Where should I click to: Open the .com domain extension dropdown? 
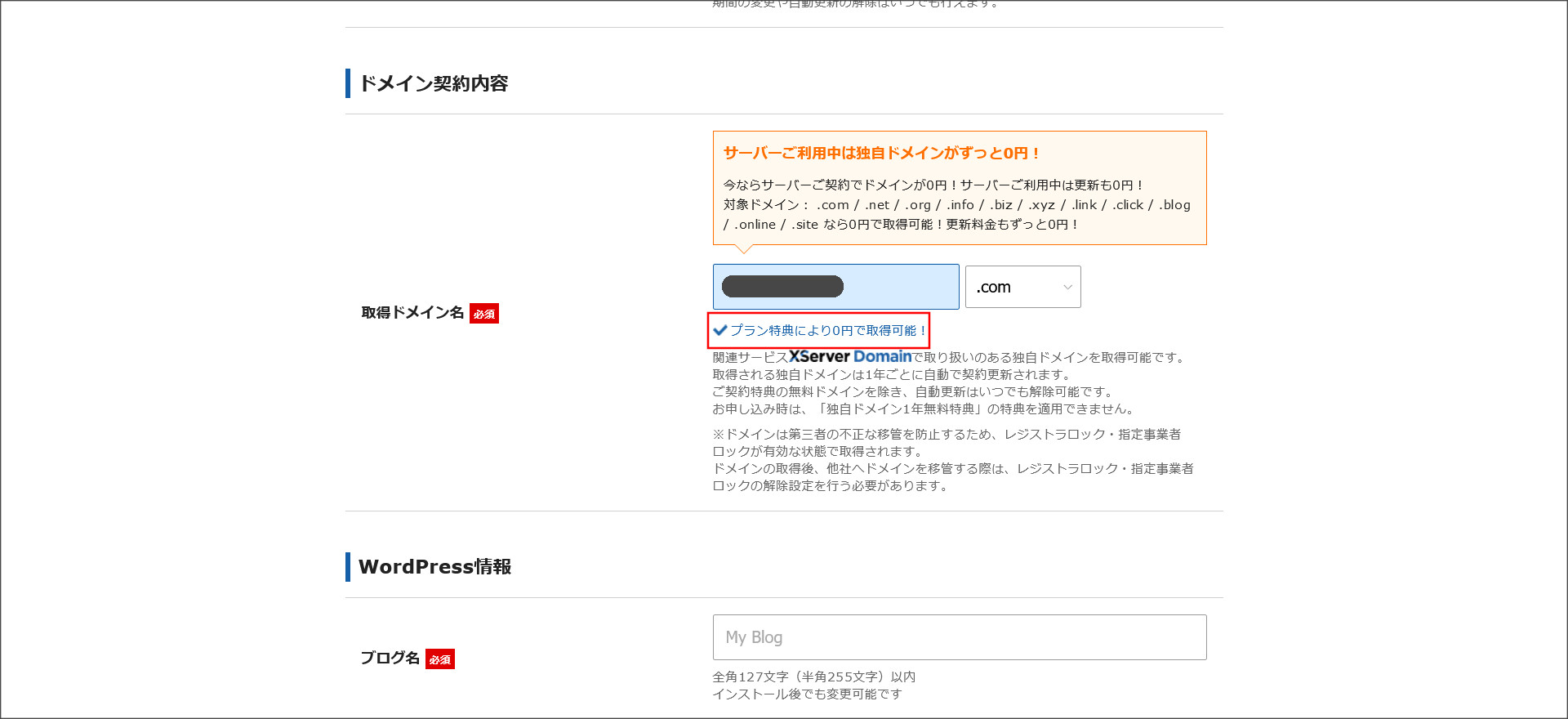(1022, 287)
